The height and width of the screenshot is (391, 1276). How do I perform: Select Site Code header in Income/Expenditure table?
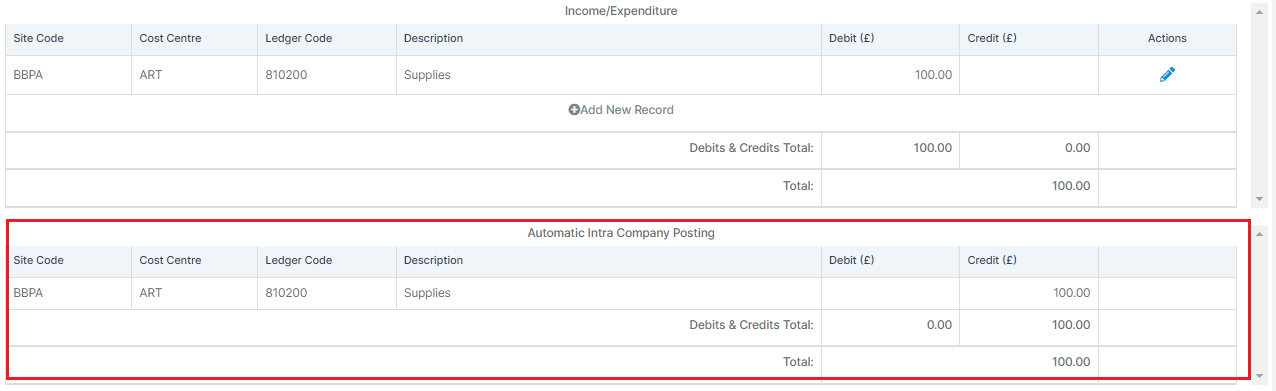(x=38, y=38)
